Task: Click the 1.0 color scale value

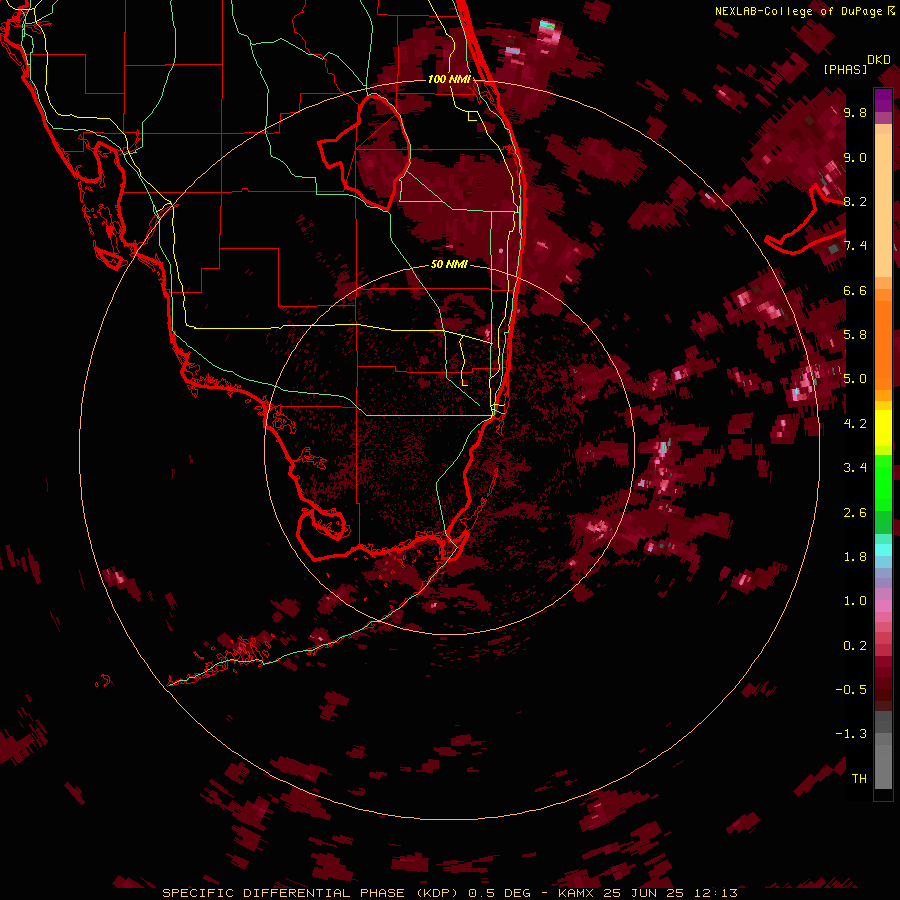Action: click(x=855, y=601)
